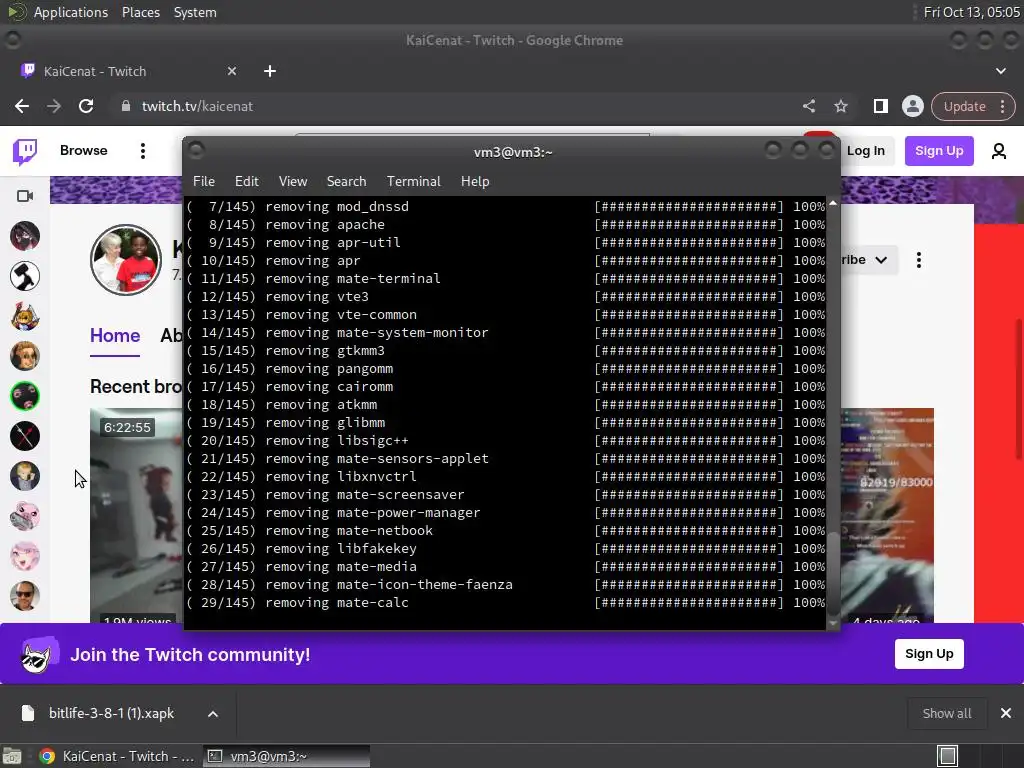Open channel avatar with green live ring

pyautogui.click(x=25, y=396)
